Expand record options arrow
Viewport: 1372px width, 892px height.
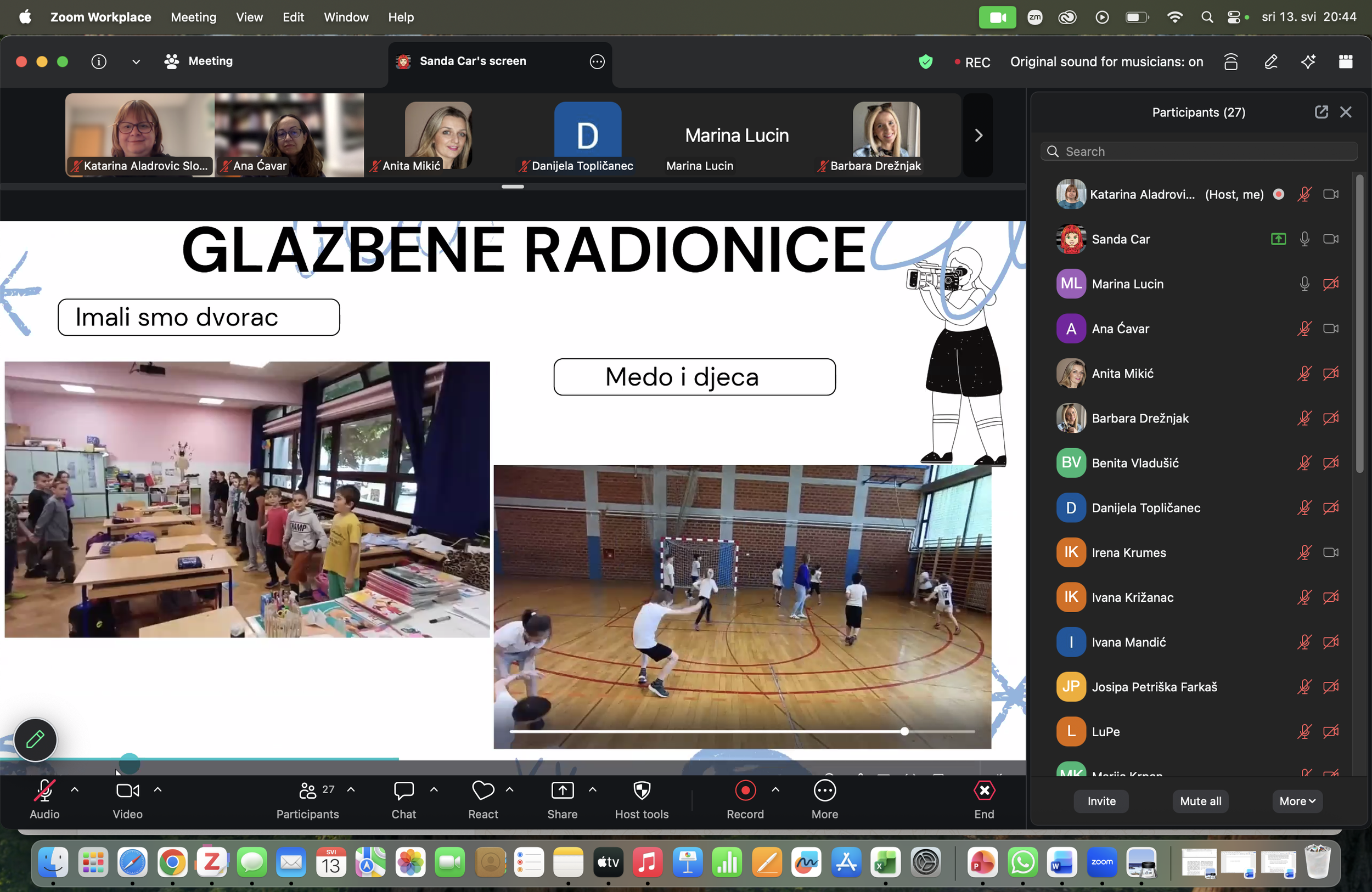point(775,790)
